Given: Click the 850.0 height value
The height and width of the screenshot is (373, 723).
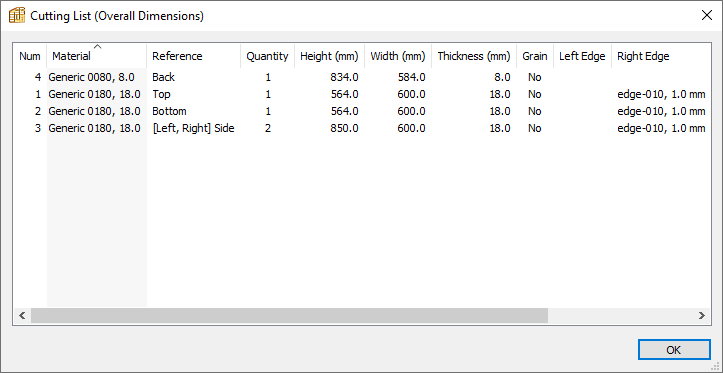Looking at the screenshot, I should pos(344,129).
